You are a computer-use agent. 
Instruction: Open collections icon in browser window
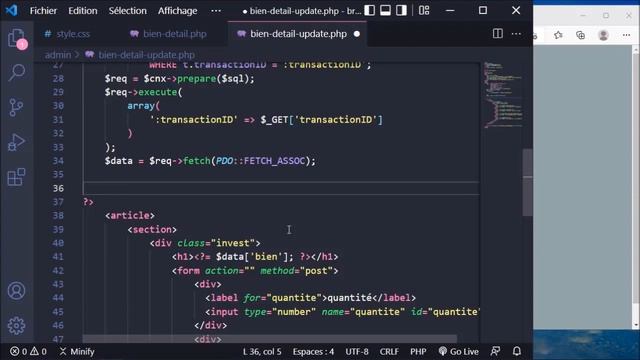580,35
